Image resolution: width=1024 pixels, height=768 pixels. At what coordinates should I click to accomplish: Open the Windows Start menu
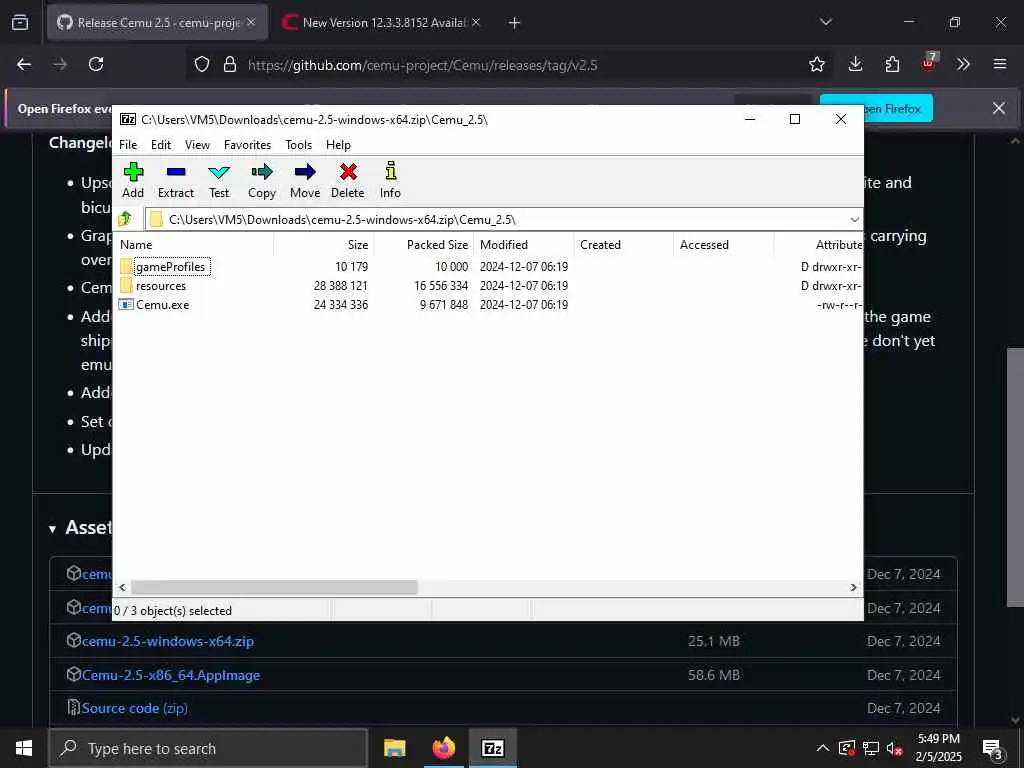[x=24, y=748]
